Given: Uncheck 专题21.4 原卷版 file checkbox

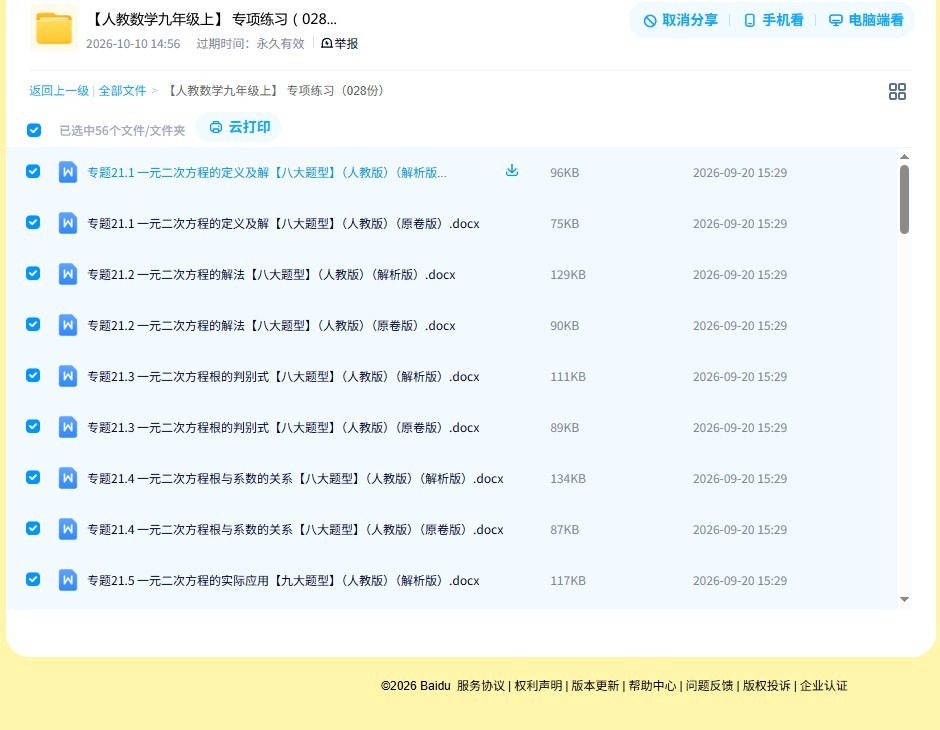Looking at the screenshot, I should (33, 528).
